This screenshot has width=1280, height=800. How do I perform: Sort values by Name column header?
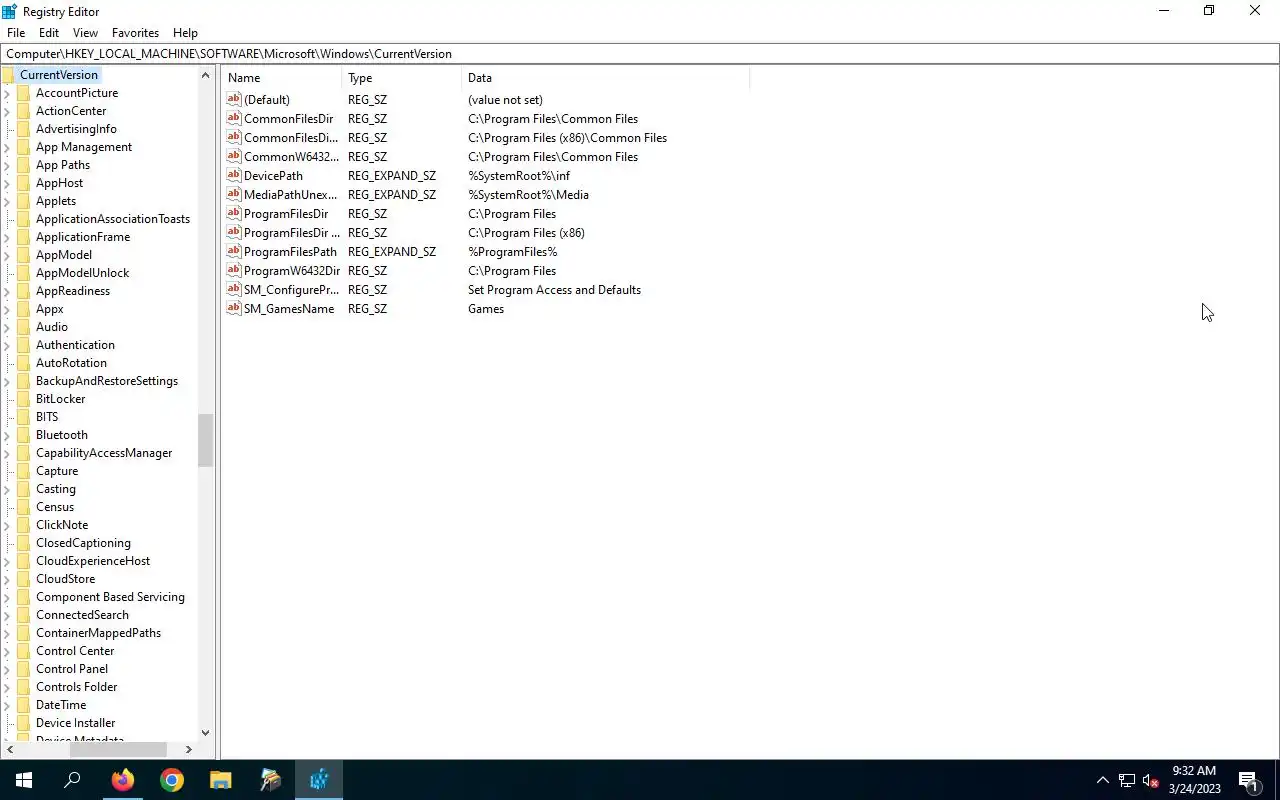282,78
